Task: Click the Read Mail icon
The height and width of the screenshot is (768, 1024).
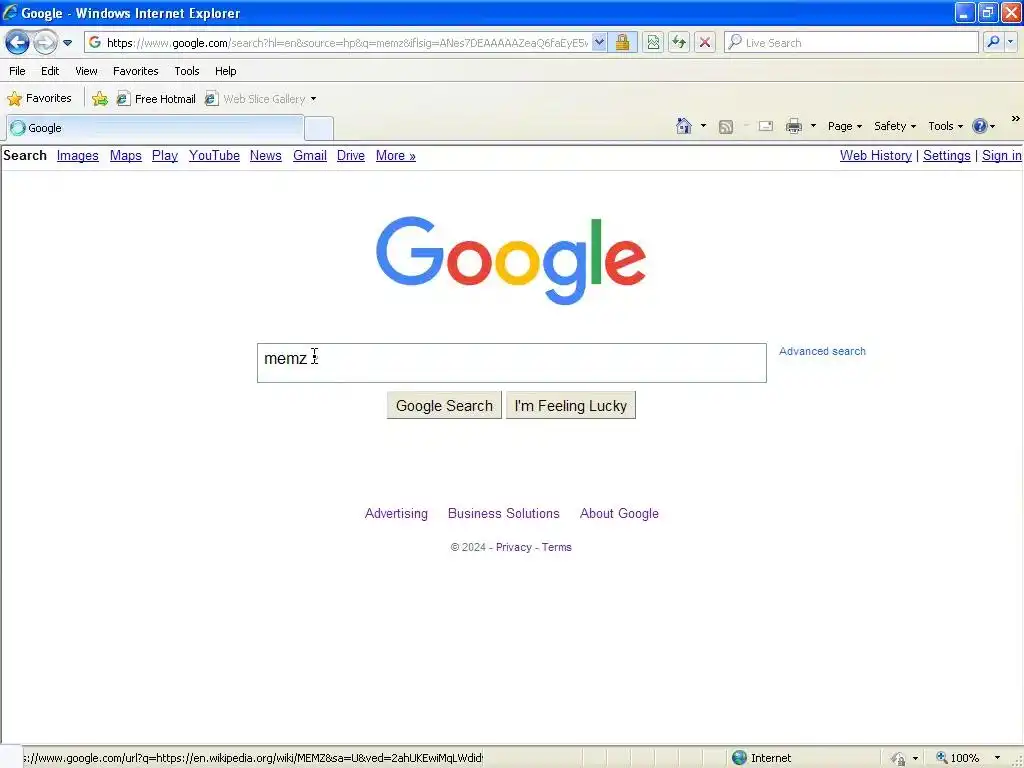Action: [x=765, y=126]
